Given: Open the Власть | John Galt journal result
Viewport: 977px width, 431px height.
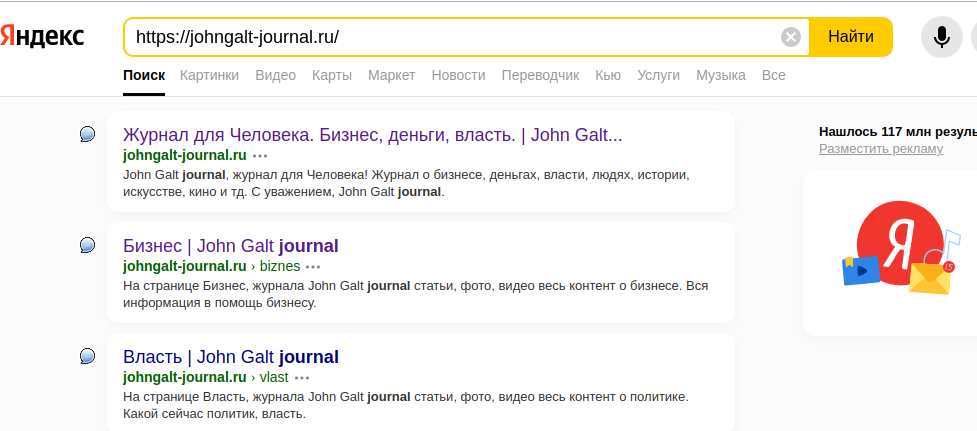Looking at the screenshot, I should tap(231, 357).
